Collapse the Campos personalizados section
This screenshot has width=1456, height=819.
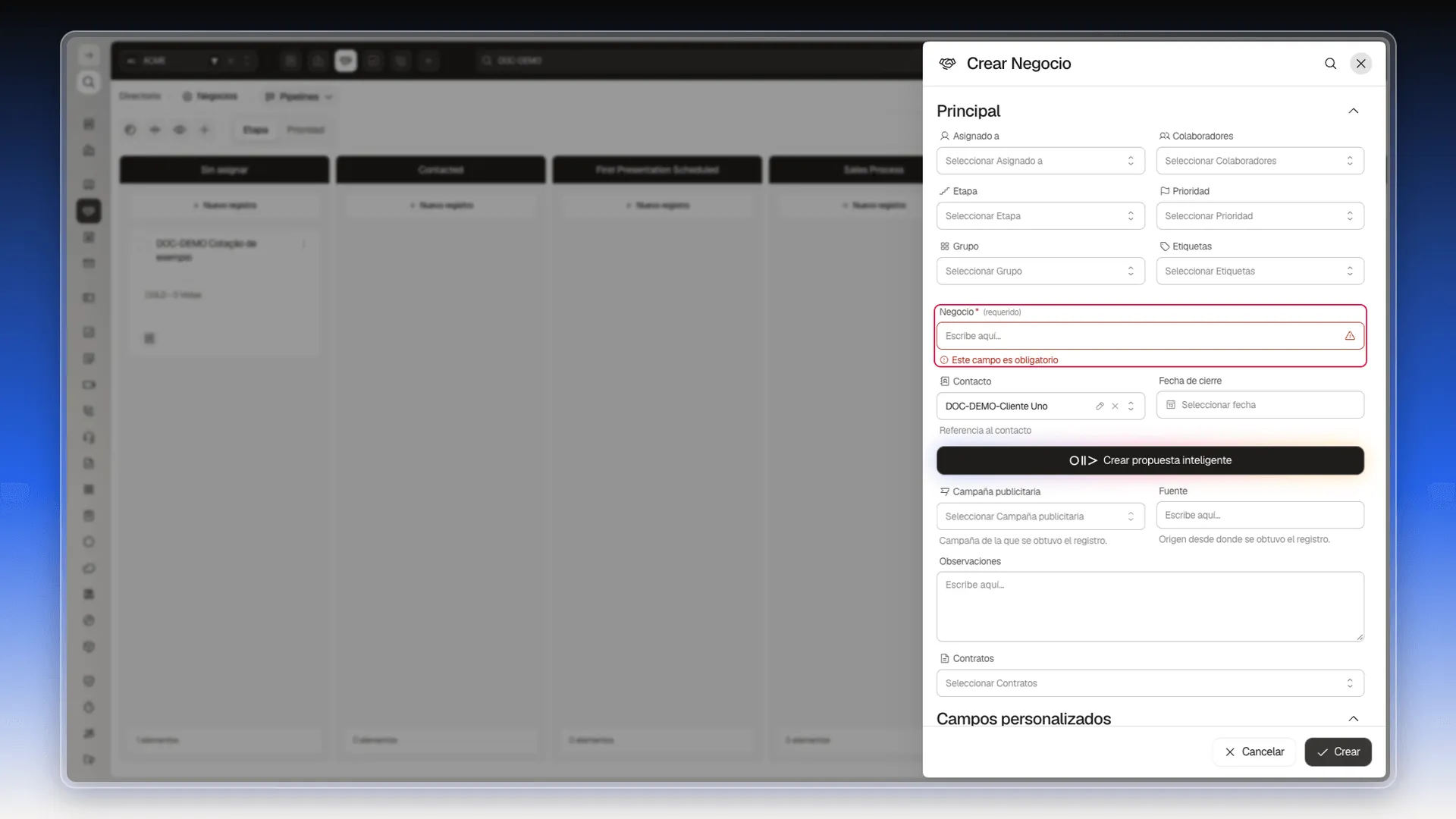(1354, 719)
